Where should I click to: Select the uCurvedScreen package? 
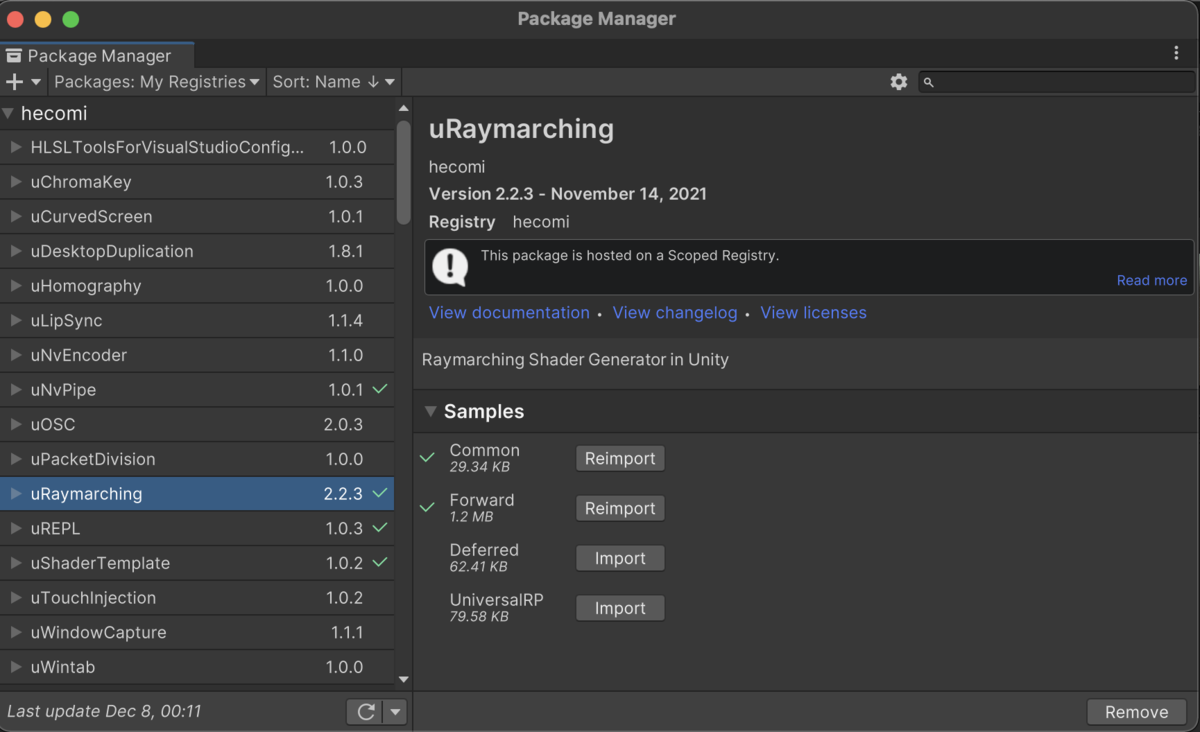(197, 216)
